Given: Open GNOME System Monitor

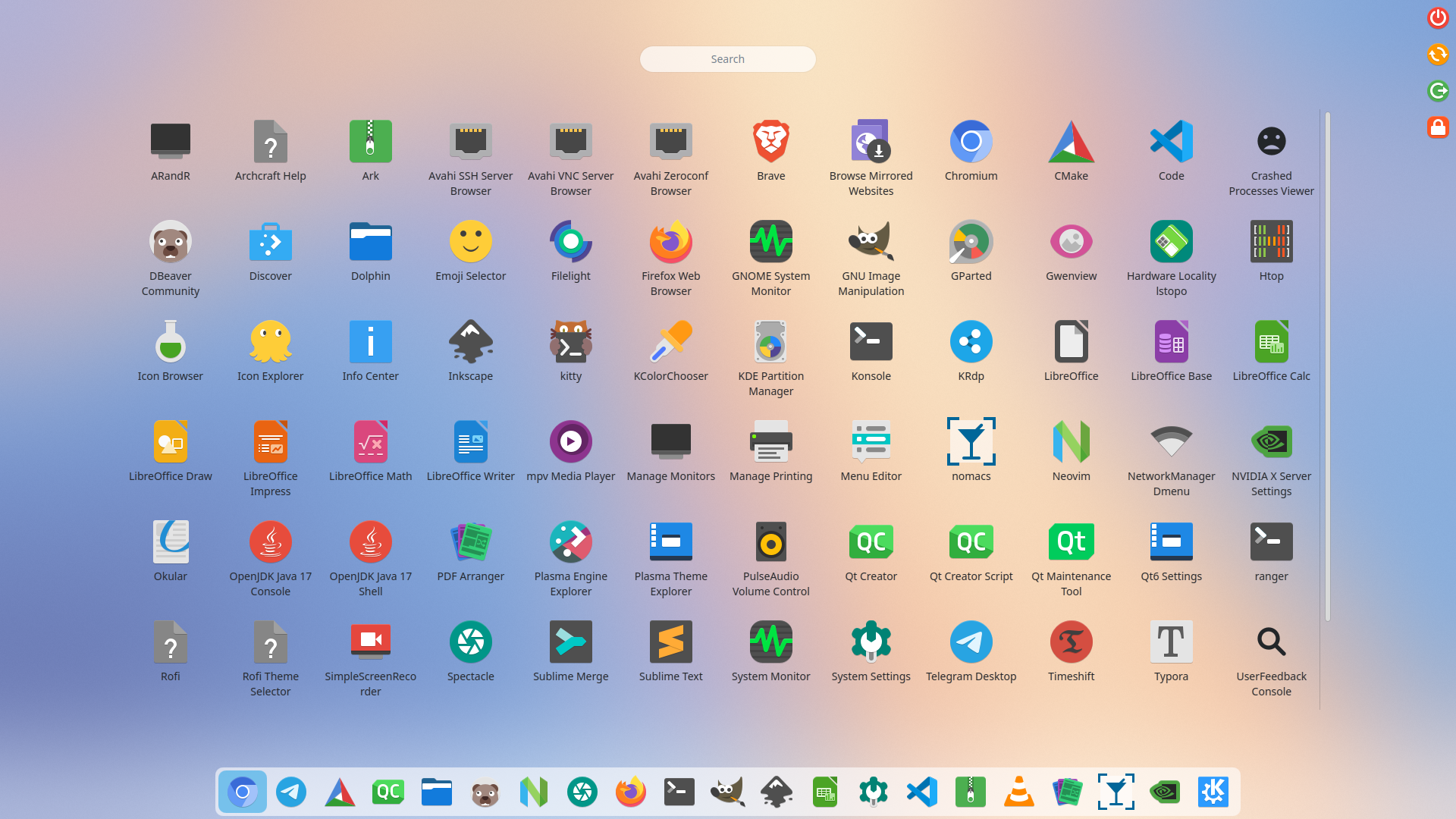Looking at the screenshot, I should coord(771,258).
